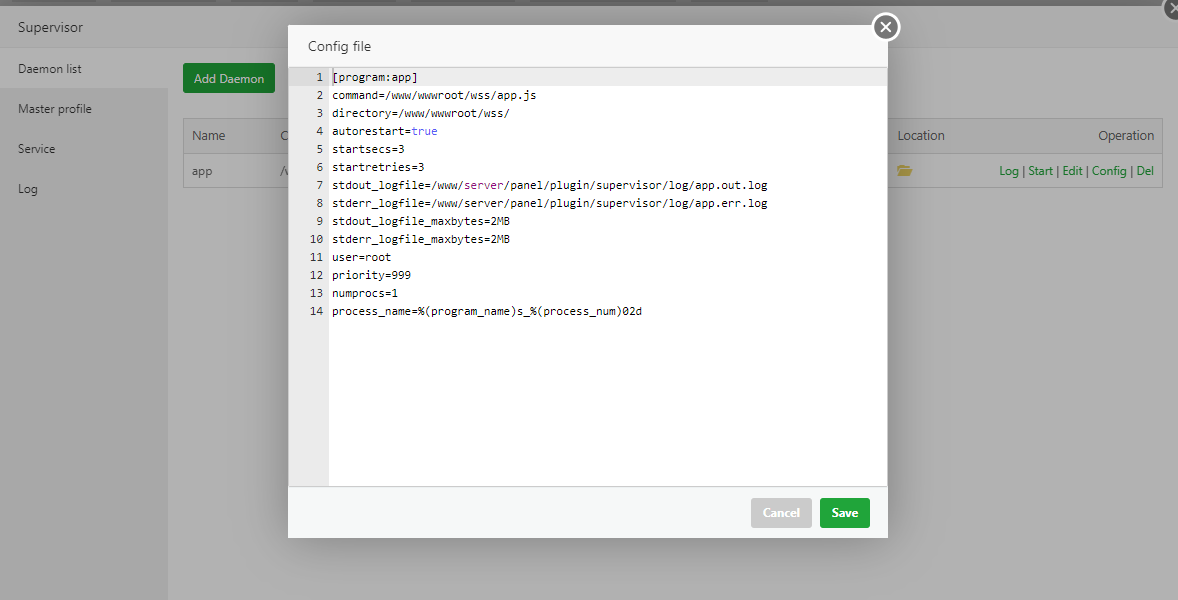Edit the app daemon
The image size is (1178, 600).
1072,171
